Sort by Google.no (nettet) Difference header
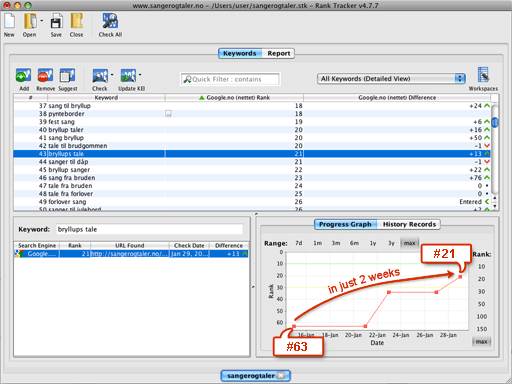The image size is (512, 384). click(x=397, y=98)
